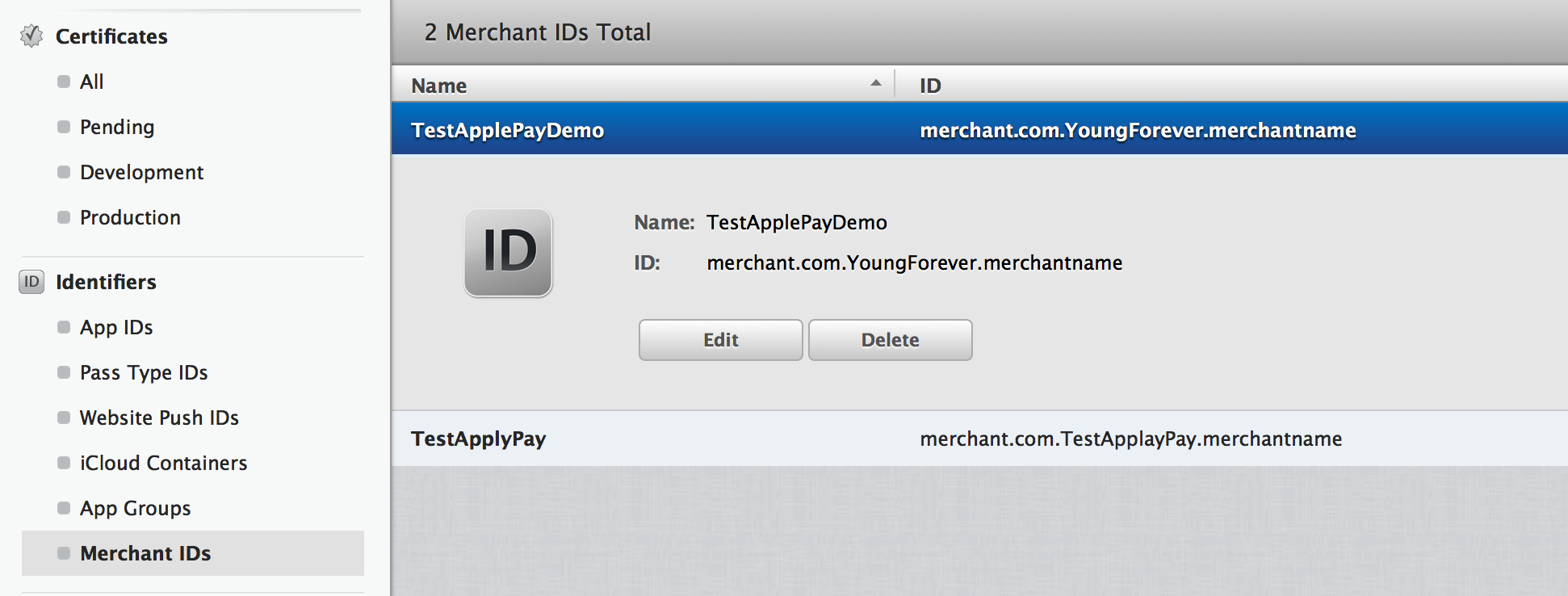Select App IDs in Identifiers
The image size is (1568, 596).
point(116,327)
